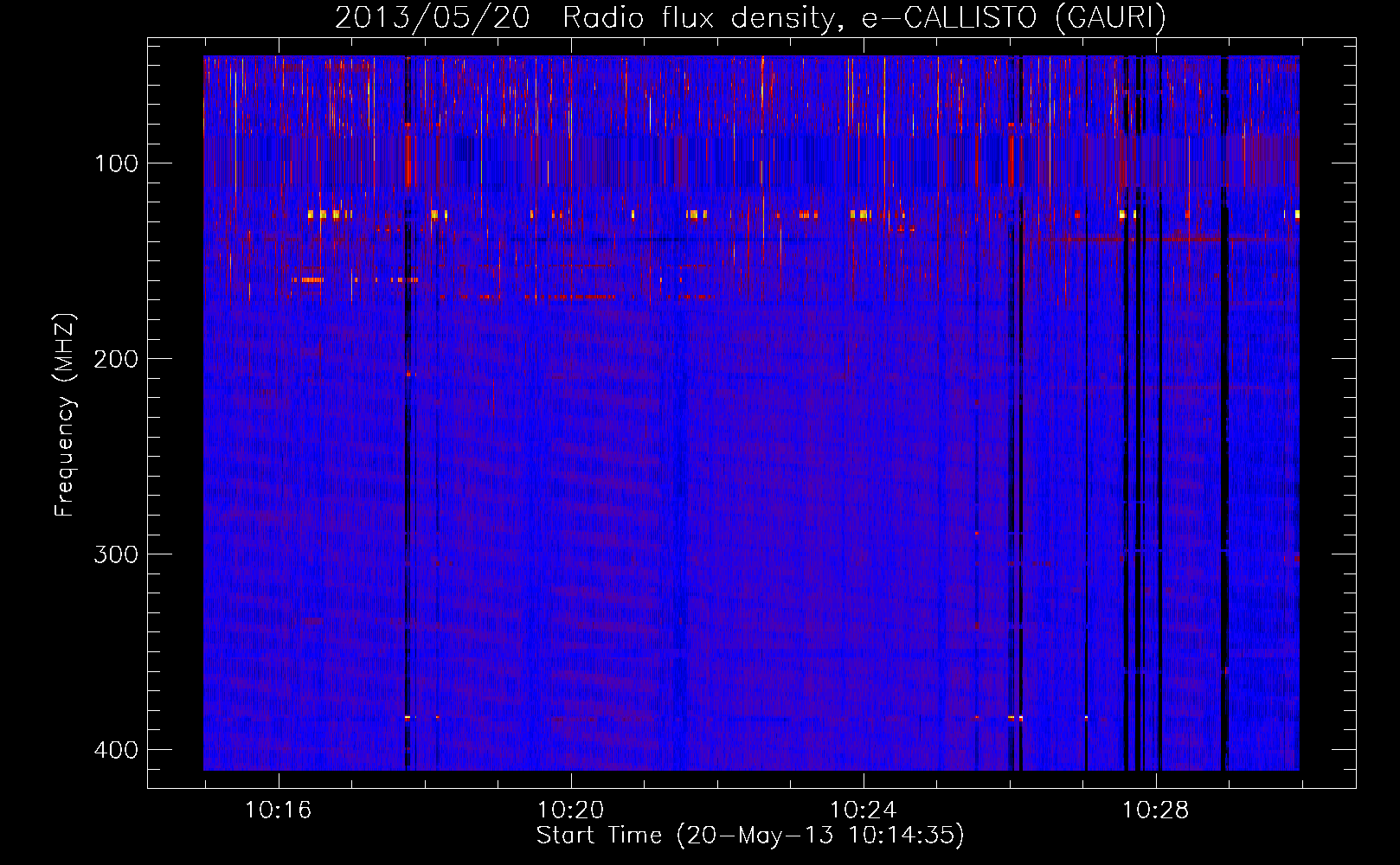Click the '10:16' time axis label
Viewport: 1400px width, 865px height.
pyautogui.click(x=278, y=811)
